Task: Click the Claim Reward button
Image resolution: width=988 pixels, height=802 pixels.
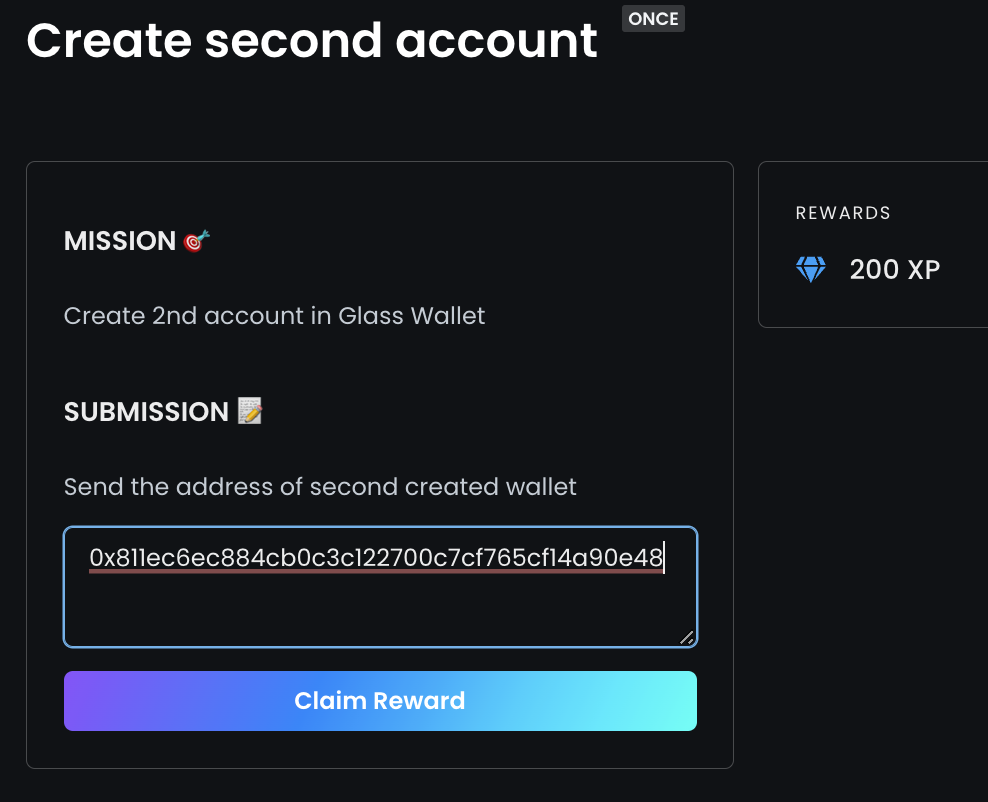Action: pyautogui.click(x=380, y=701)
